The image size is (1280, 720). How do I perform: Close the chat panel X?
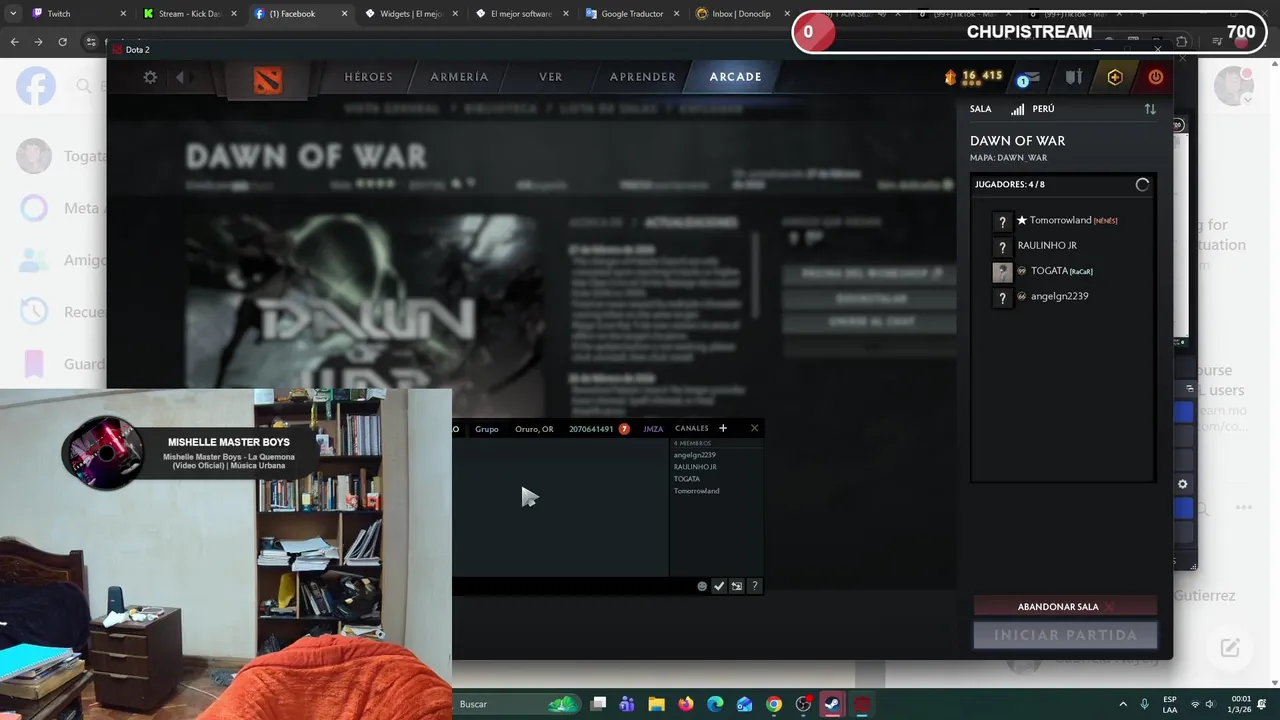(x=754, y=428)
